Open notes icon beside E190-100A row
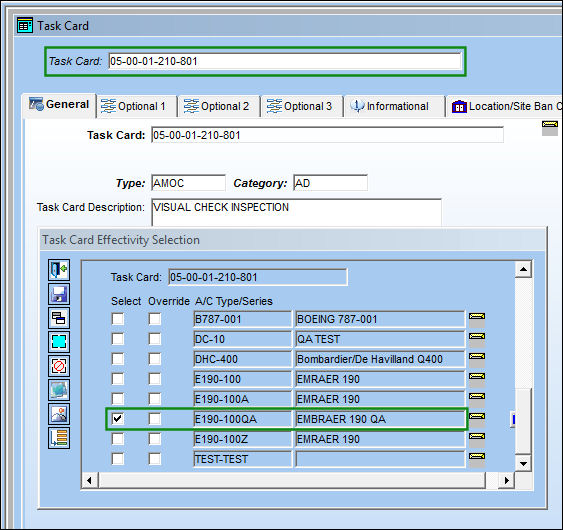The height and width of the screenshot is (530, 563). click(477, 400)
